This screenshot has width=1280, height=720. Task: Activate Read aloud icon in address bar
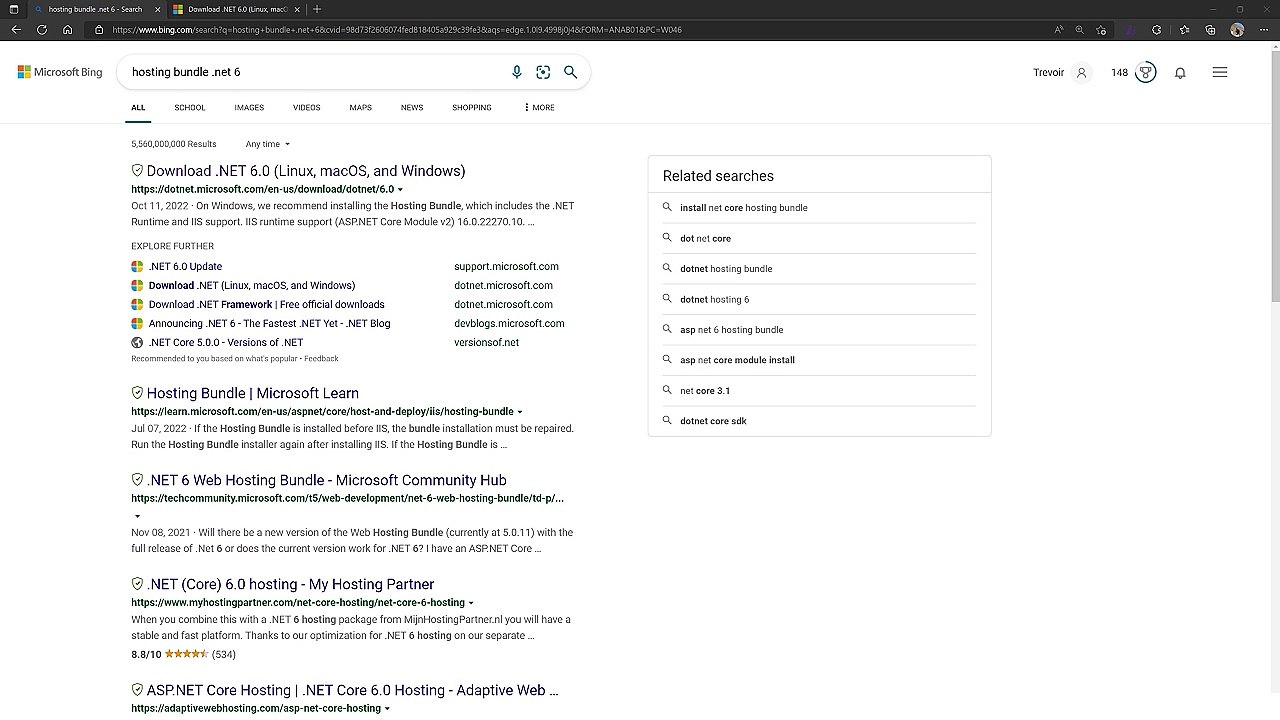(x=1058, y=30)
